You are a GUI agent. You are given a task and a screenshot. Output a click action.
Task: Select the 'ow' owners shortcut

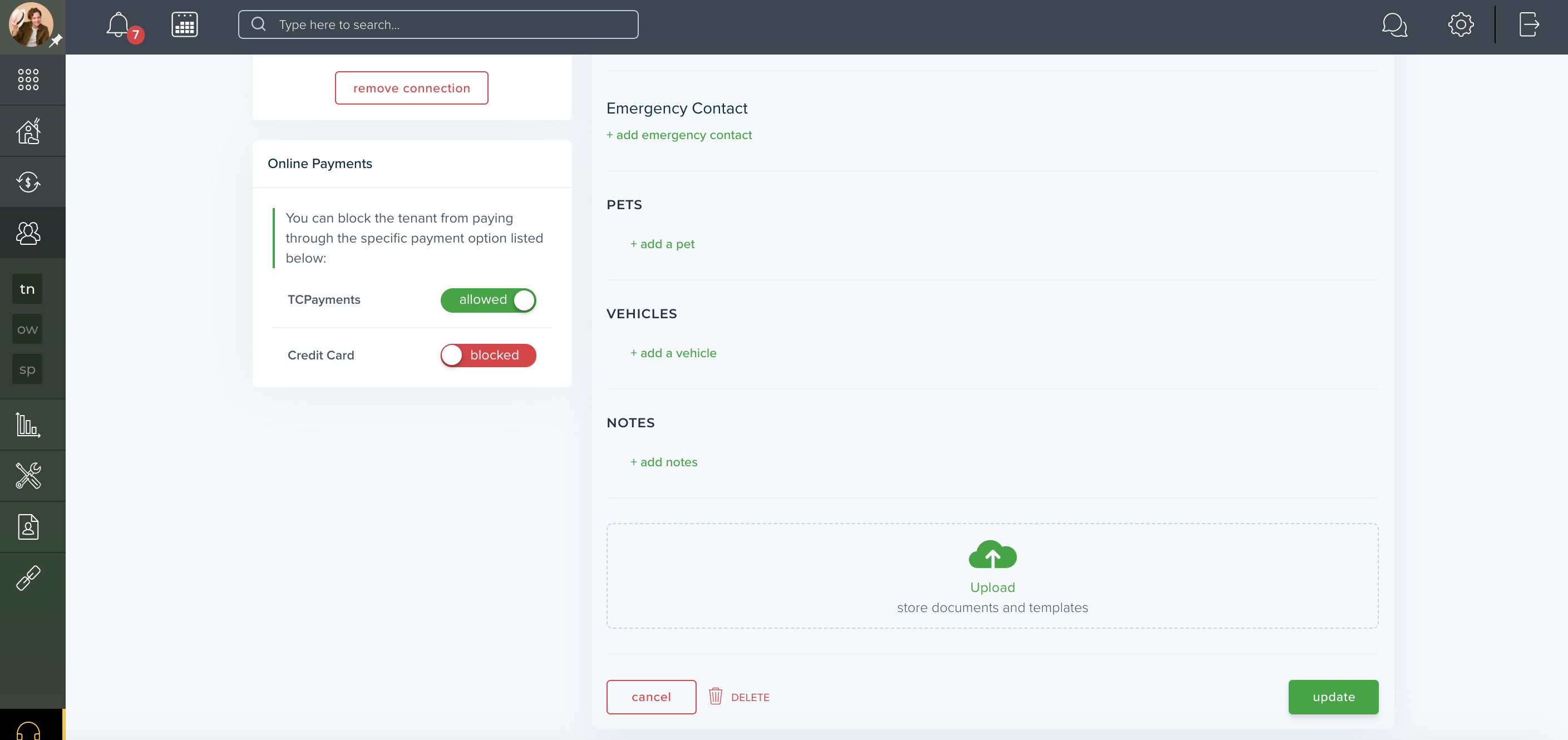click(x=27, y=329)
